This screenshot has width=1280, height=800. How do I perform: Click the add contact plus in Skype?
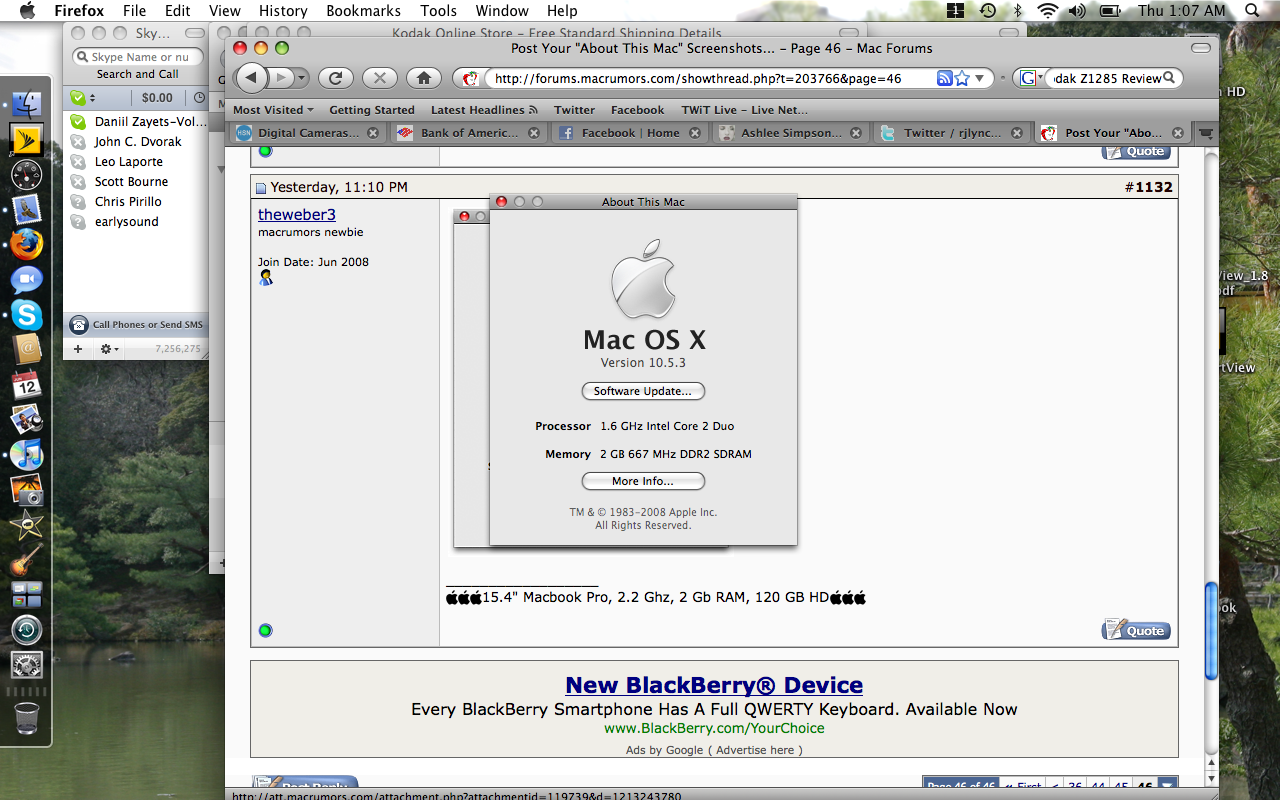click(78, 349)
